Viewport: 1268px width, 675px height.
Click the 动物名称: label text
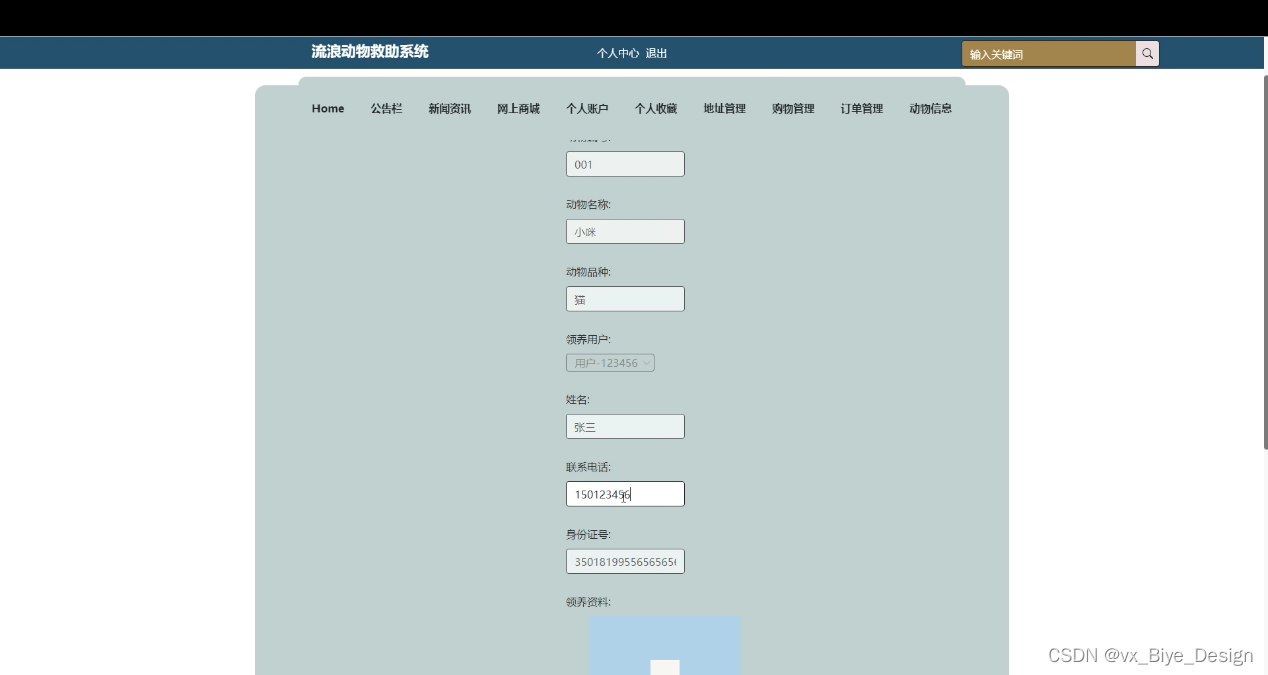[588, 204]
